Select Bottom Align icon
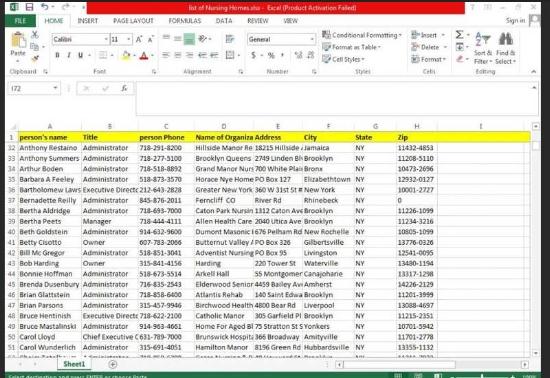550x378 pixels. pos(189,39)
